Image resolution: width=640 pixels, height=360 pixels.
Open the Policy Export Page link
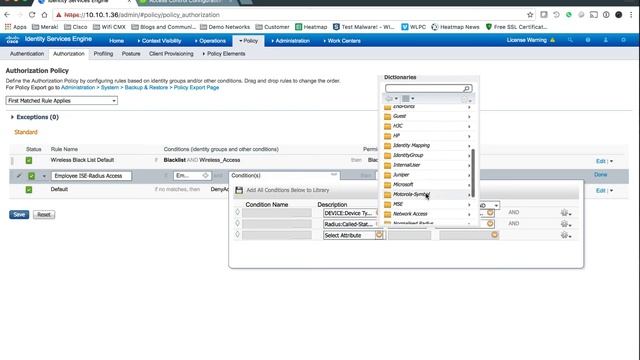[196, 87]
